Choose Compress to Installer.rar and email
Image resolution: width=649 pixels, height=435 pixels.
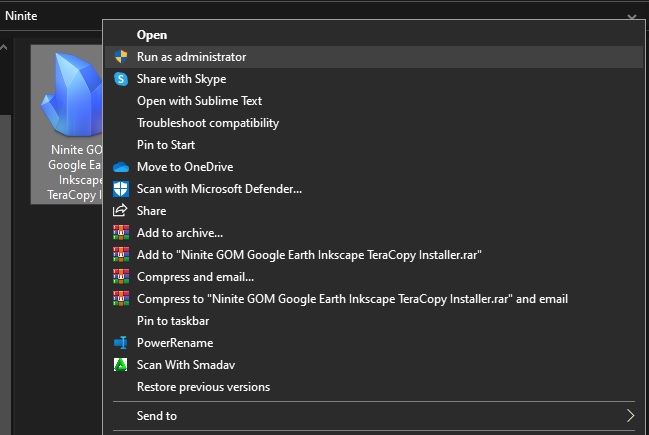click(x=352, y=299)
